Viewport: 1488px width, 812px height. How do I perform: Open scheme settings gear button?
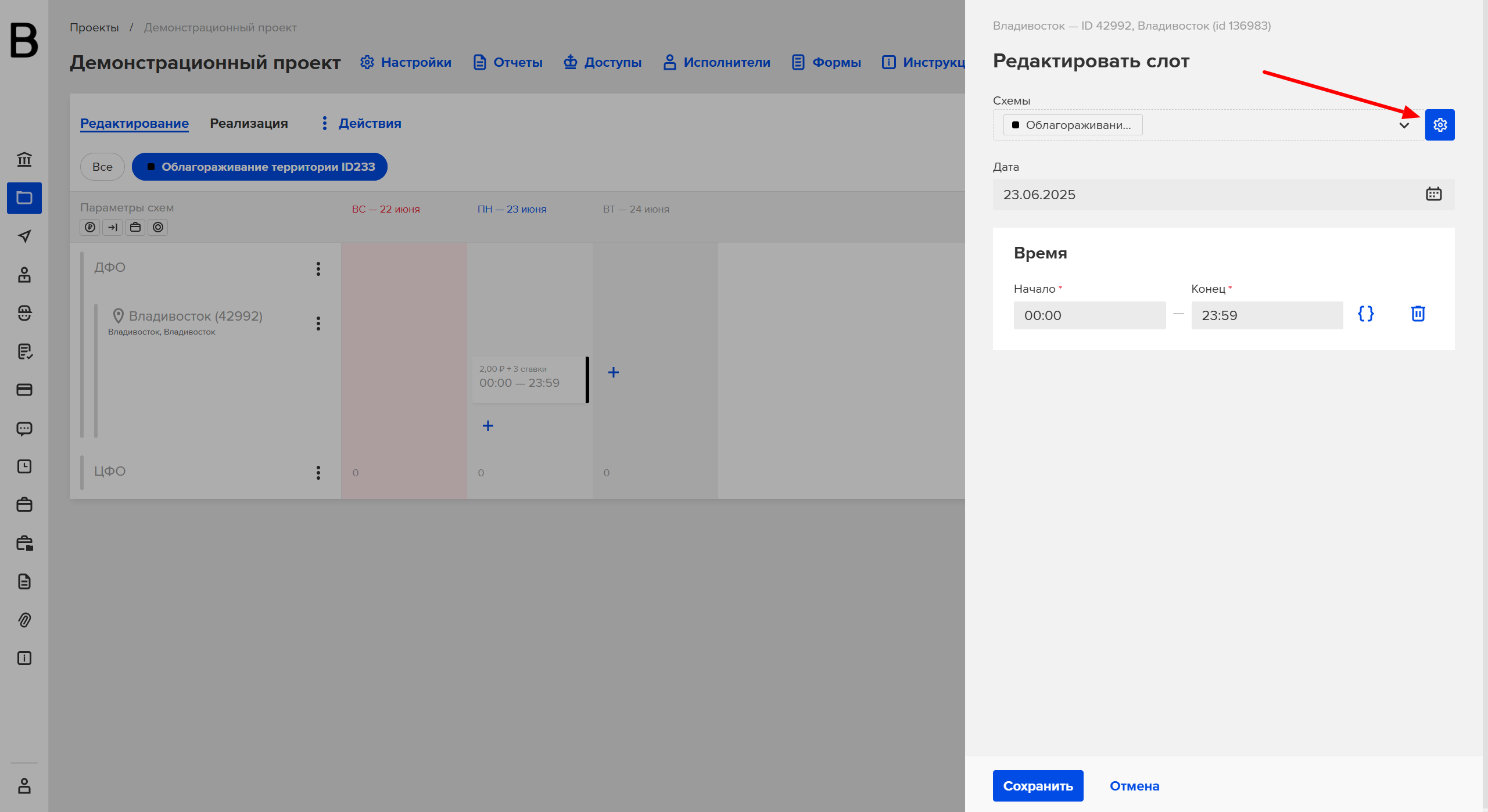click(x=1439, y=125)
